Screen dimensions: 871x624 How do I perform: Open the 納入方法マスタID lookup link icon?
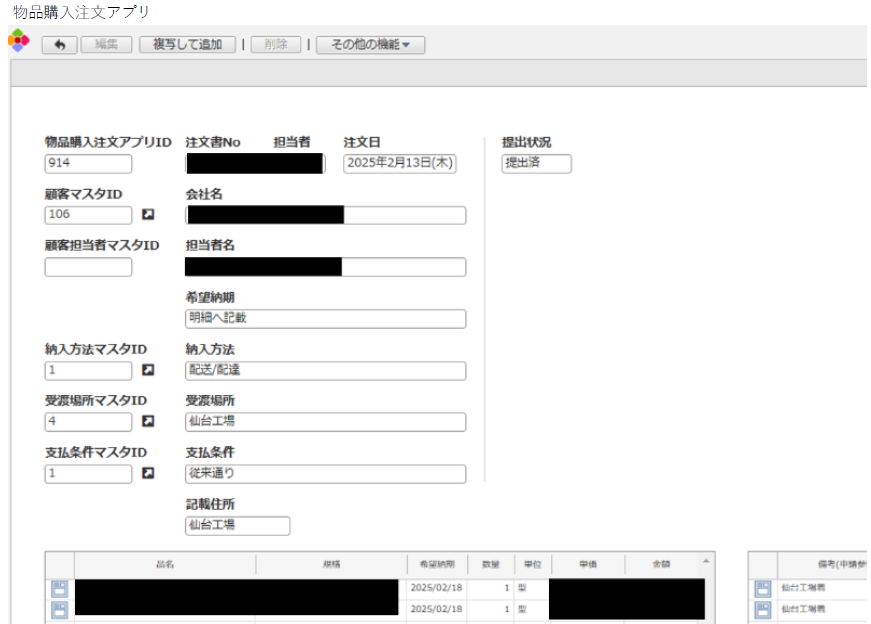click(148, 370)
